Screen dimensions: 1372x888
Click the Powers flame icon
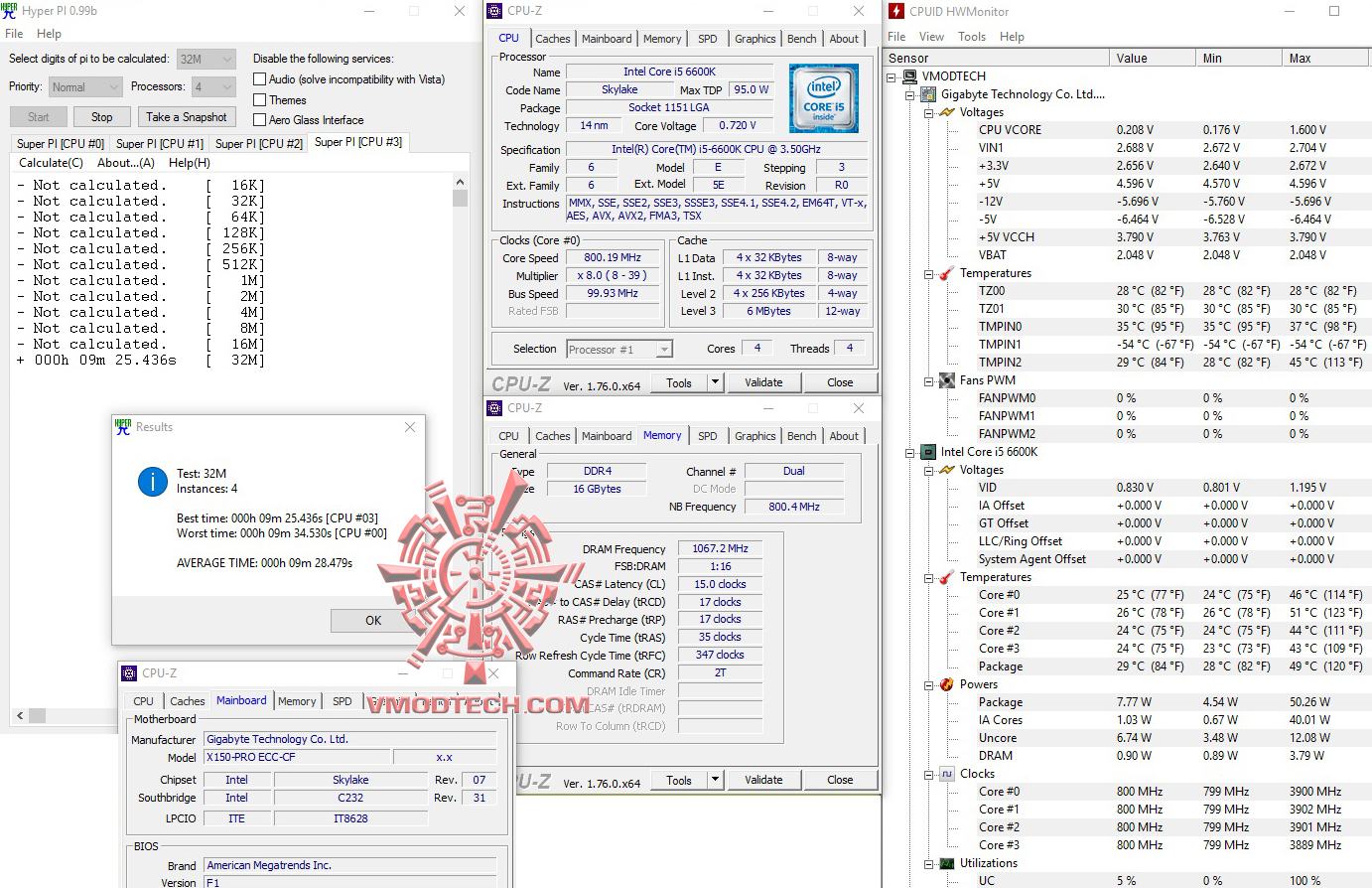point(946,684)
